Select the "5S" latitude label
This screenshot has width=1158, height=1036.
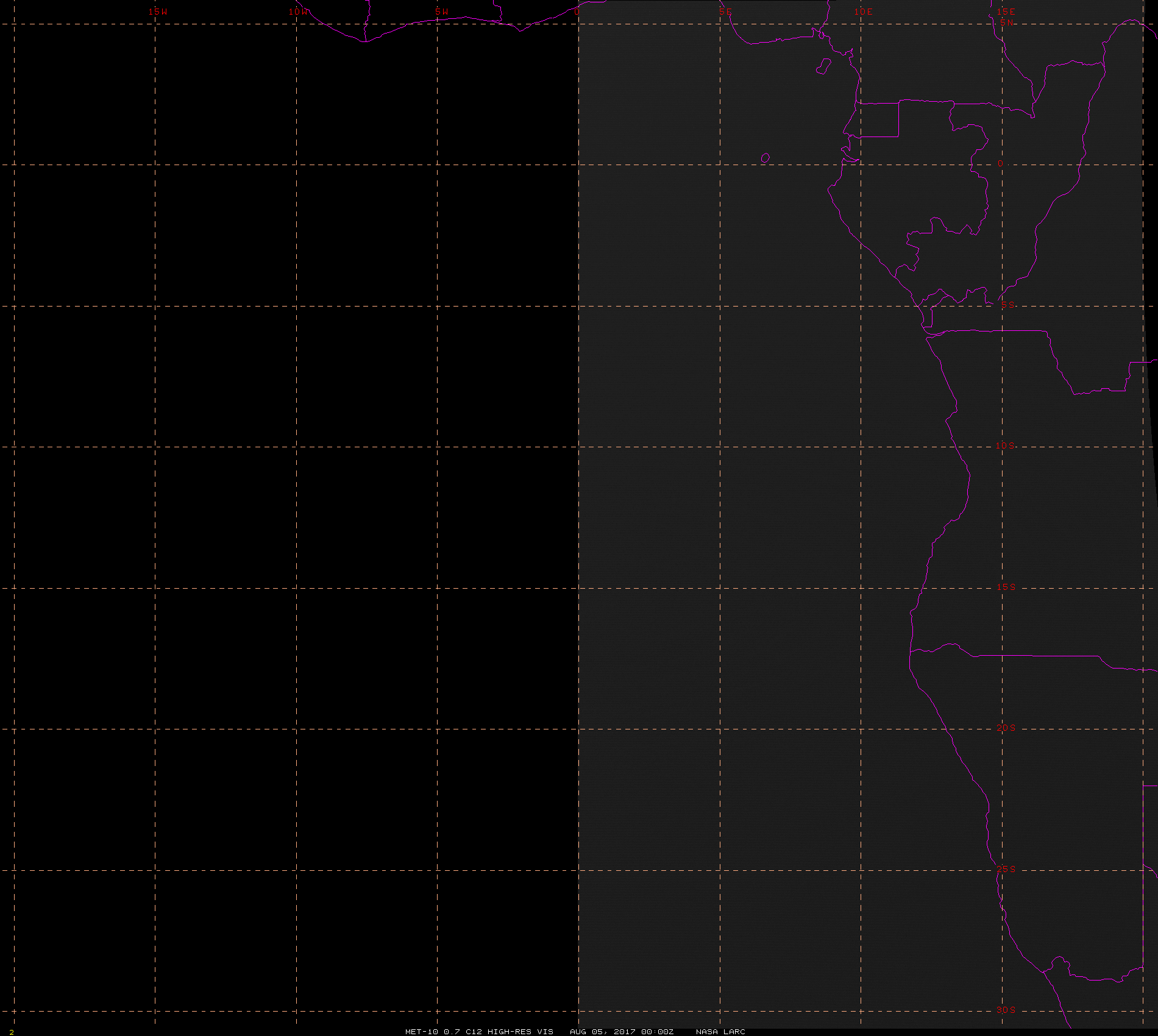[x=1008, y=305]
